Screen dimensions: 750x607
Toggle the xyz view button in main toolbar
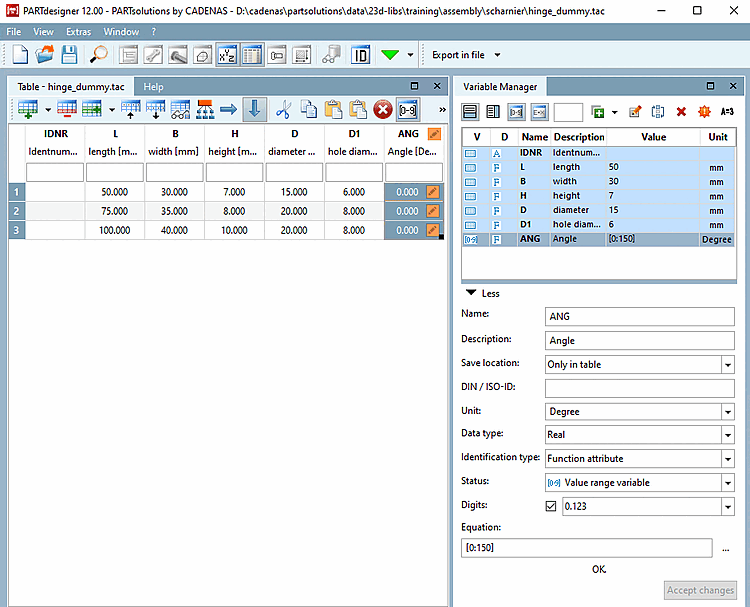(227, 54)
